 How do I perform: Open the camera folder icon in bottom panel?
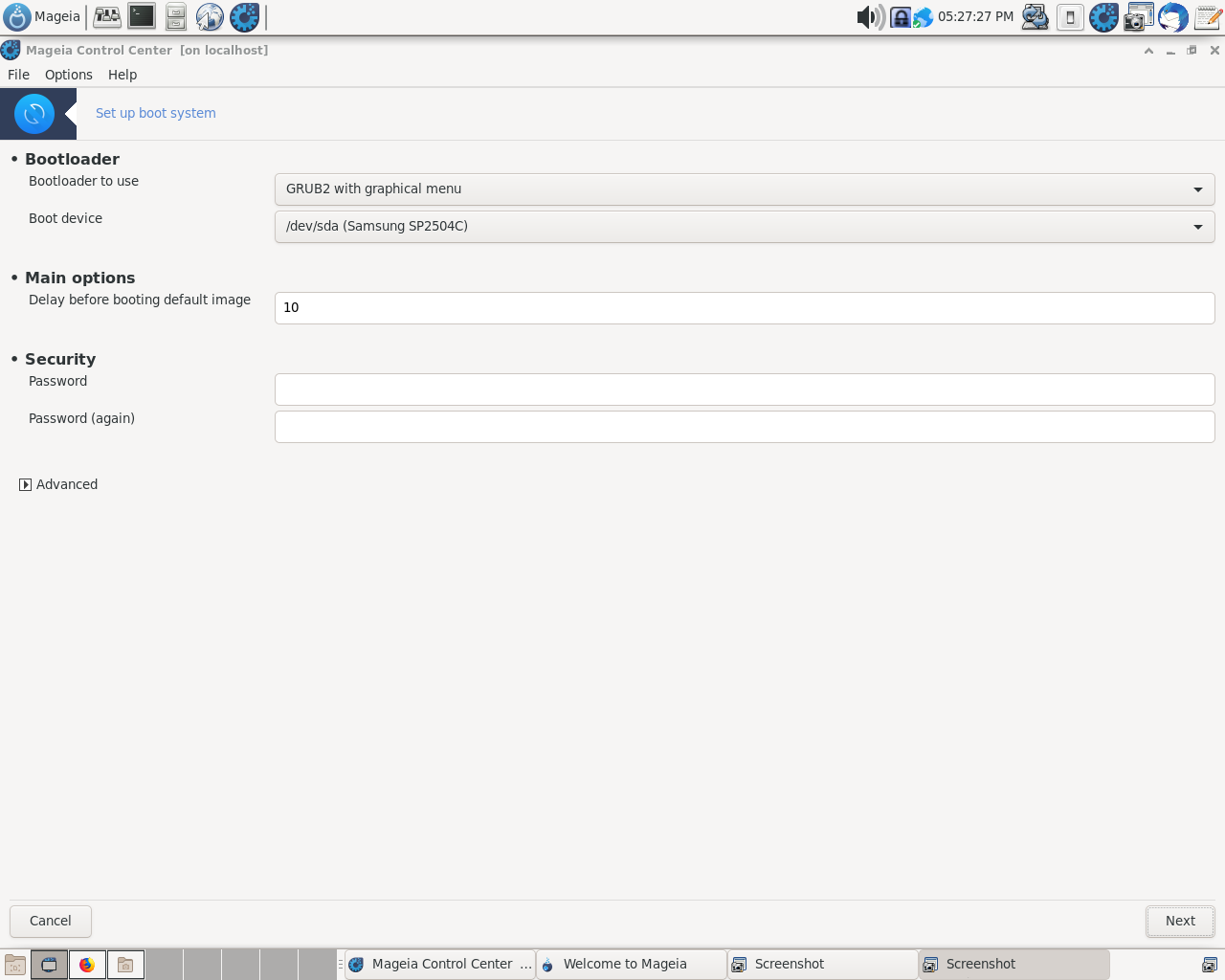(125, 965)
